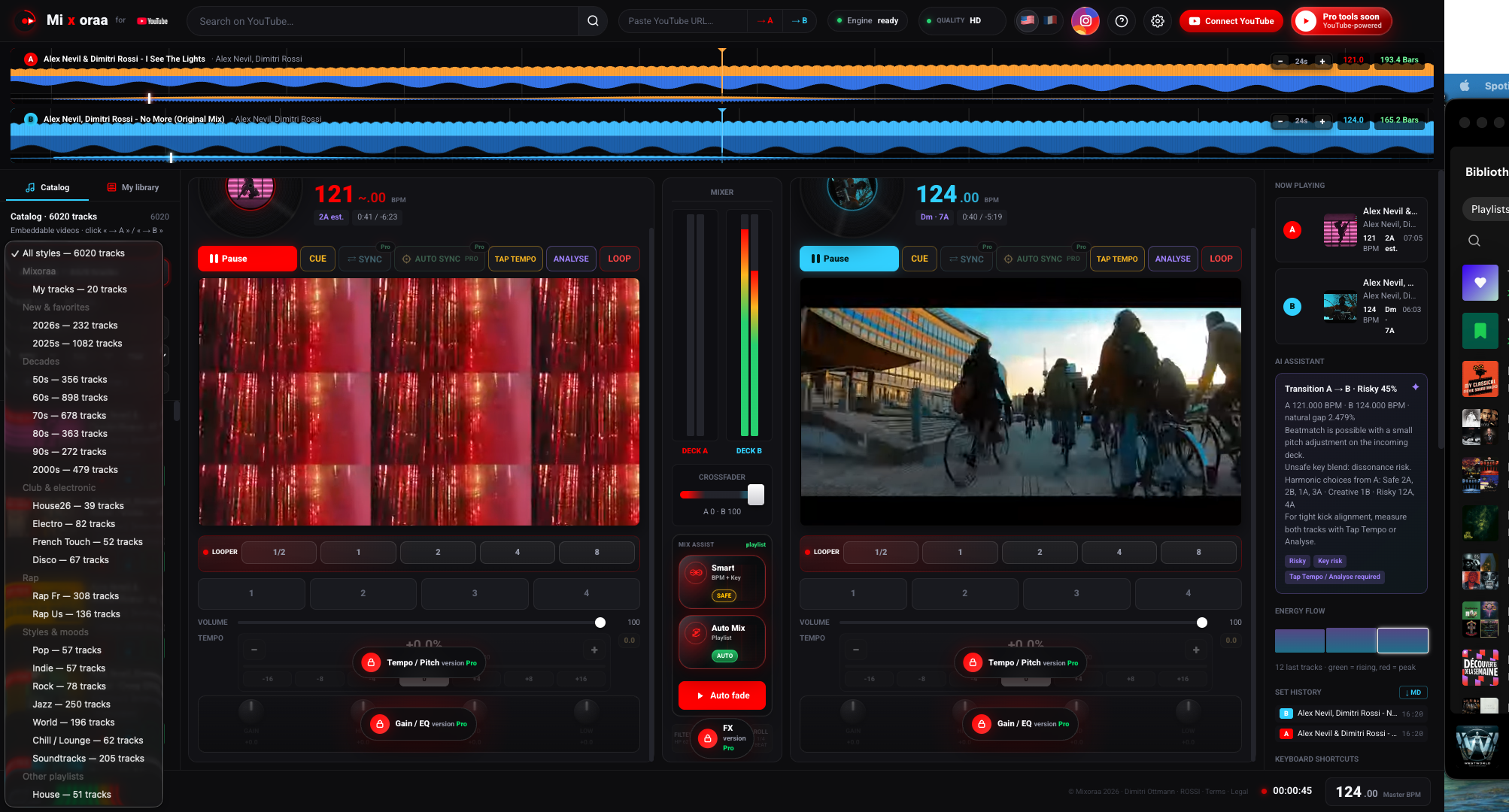Toggle the AUTO mix pill

pyautogui.click(x=724, y=656)
